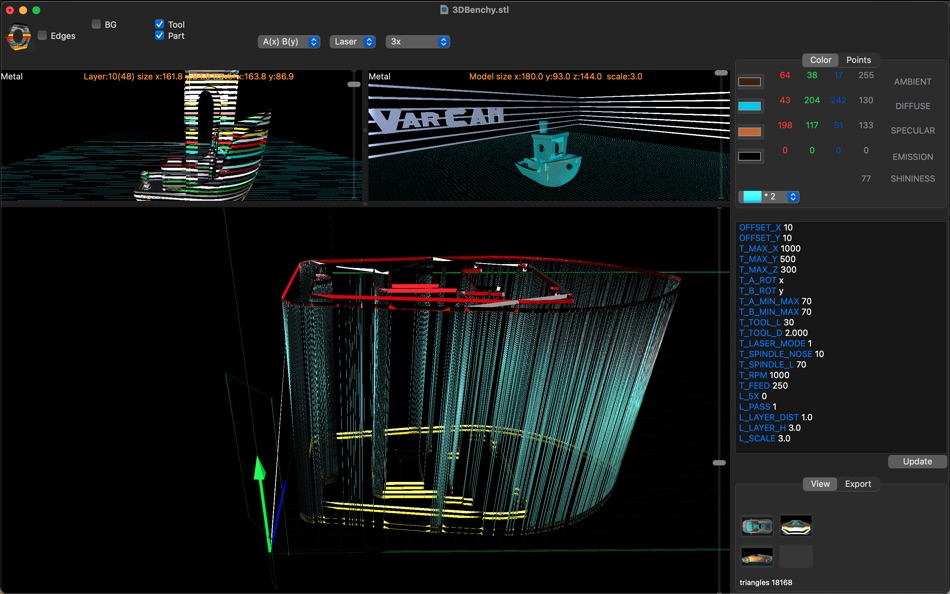The width and height of the screenshot is (950, 594).
Task: Click diffuse red value 43
Action: [785, 100]
